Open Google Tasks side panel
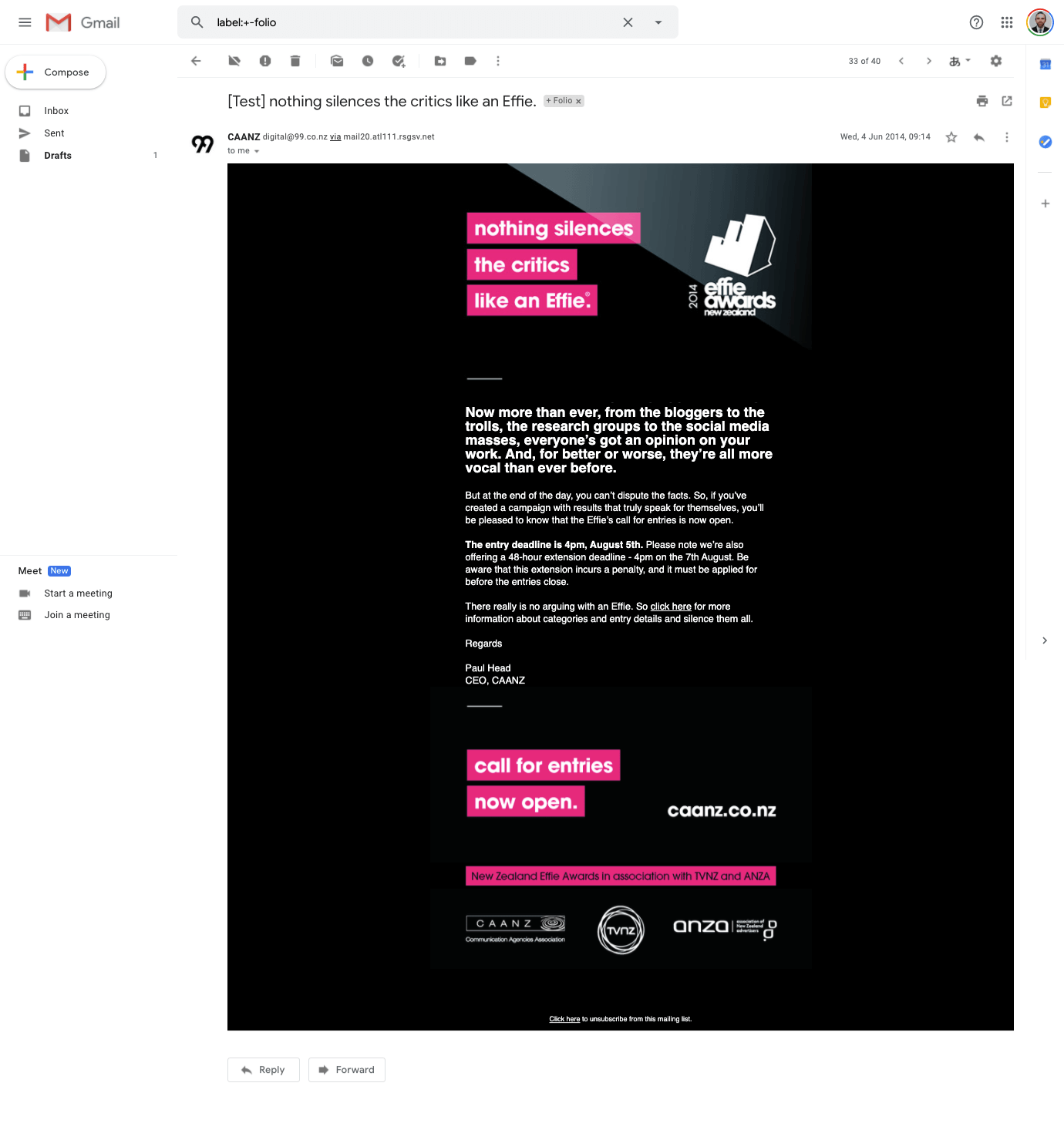Image resolution: width=1064 pixels, height=1133 pixels. coord(1045,142)
